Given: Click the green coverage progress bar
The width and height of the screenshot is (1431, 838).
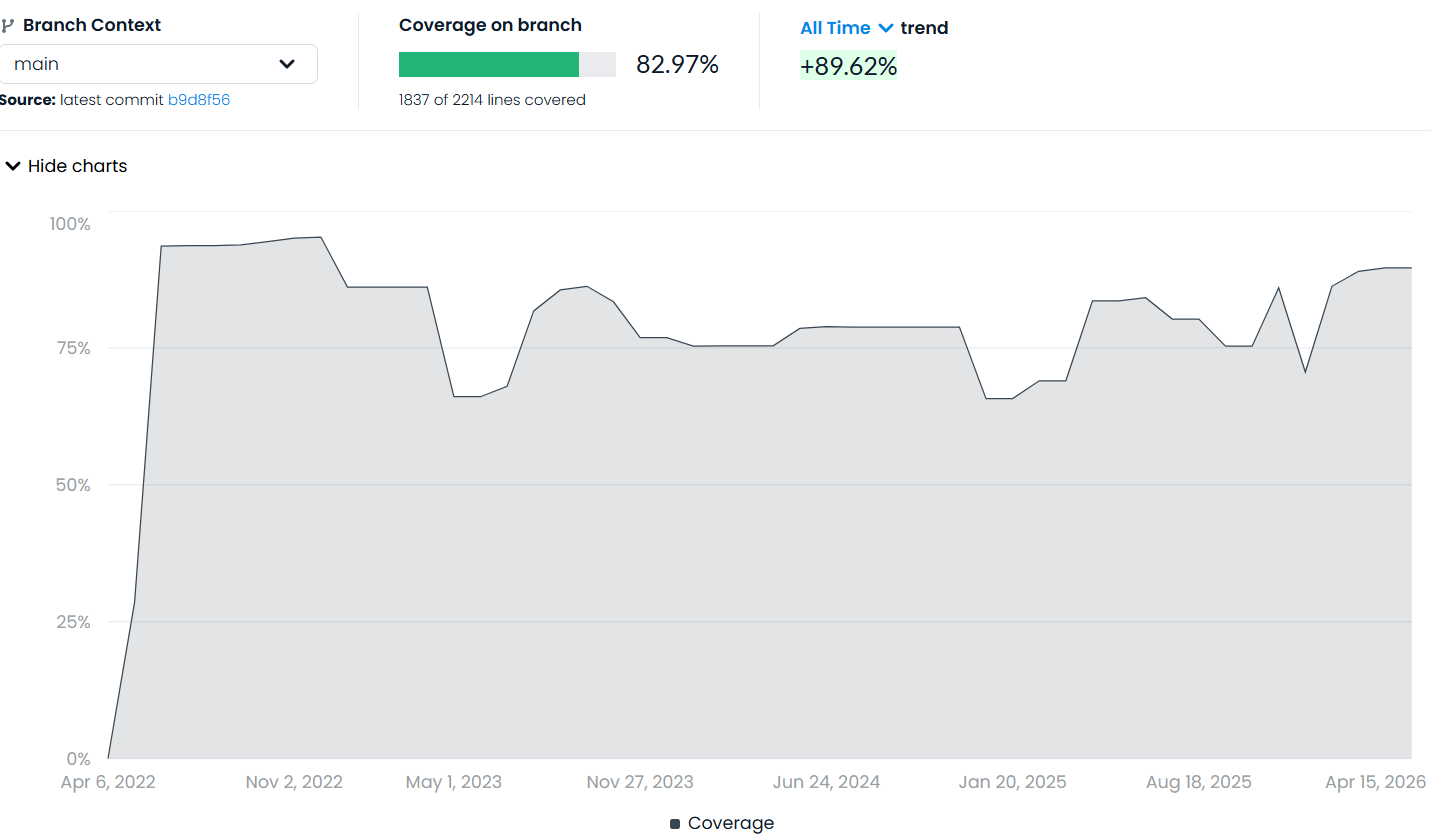Looking at the screenshot, I should pos(488,65).
